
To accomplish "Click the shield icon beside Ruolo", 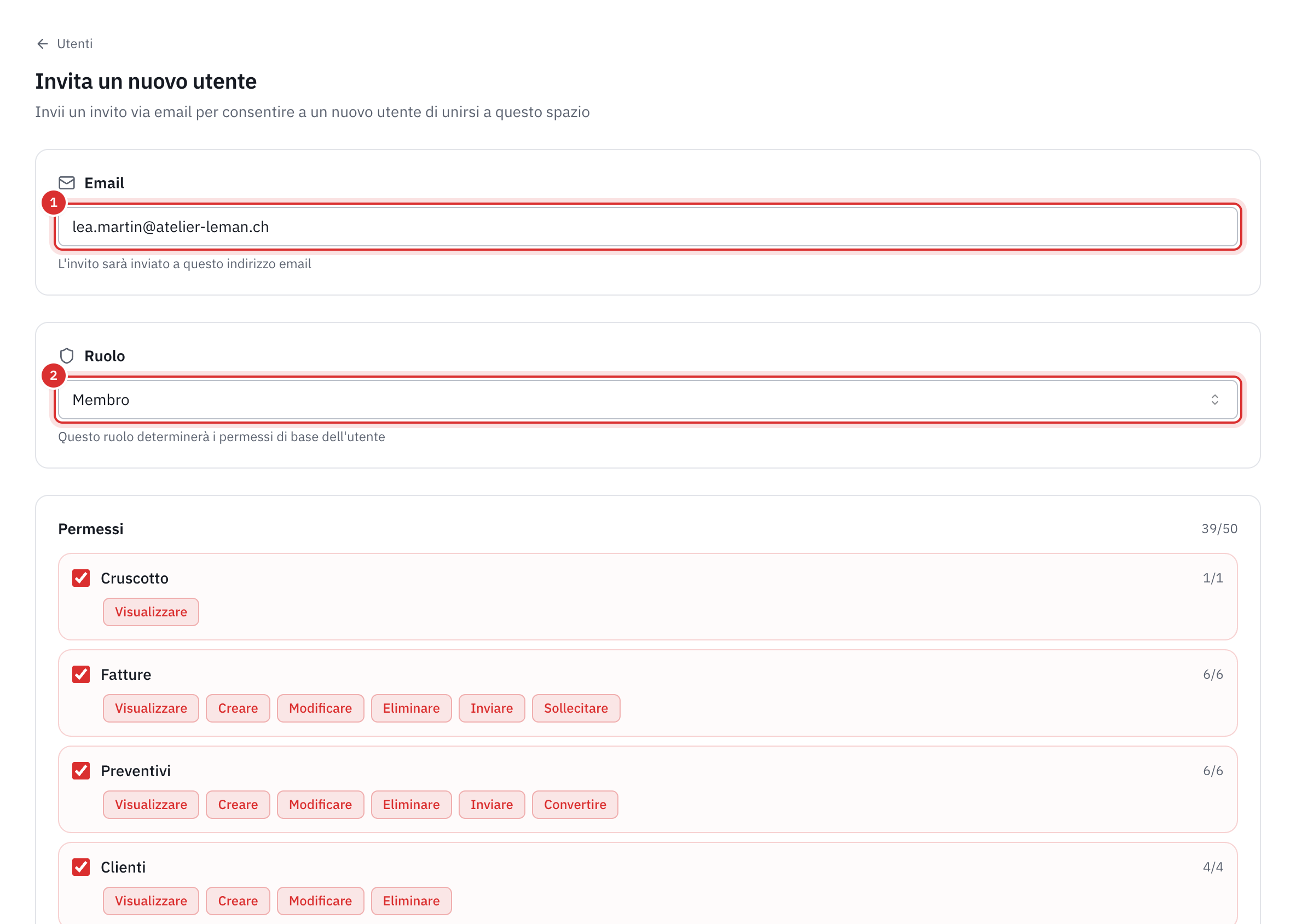I will [x=67, y=356].
